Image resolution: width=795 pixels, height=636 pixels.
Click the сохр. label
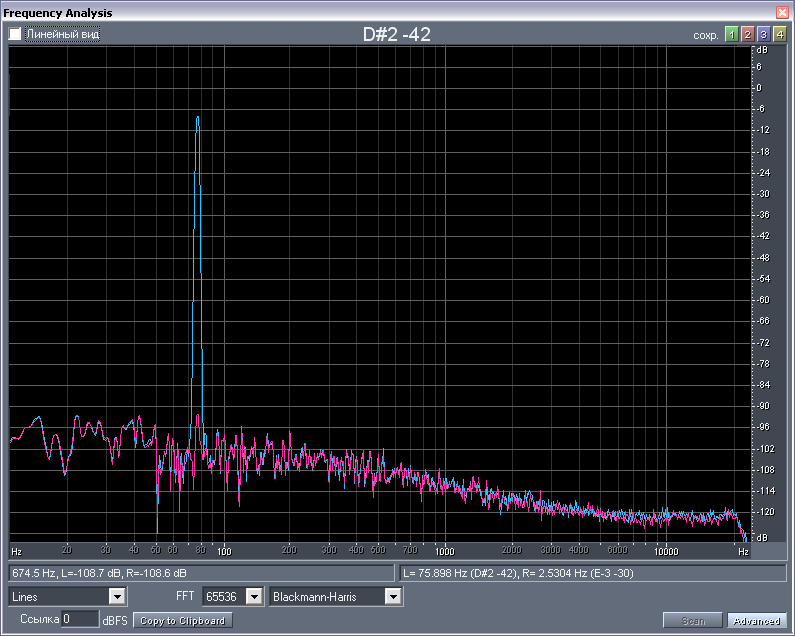(705, 36)
